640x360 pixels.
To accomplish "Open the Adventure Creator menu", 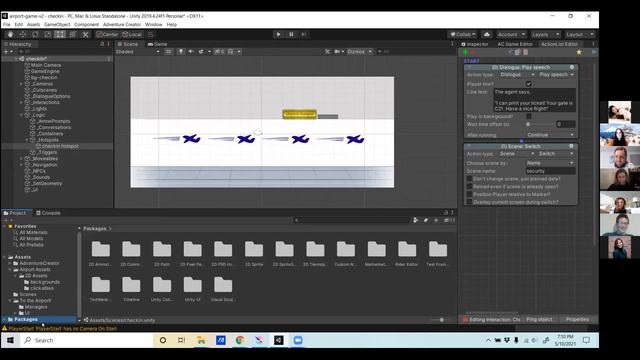I will (x=122, y=24).
